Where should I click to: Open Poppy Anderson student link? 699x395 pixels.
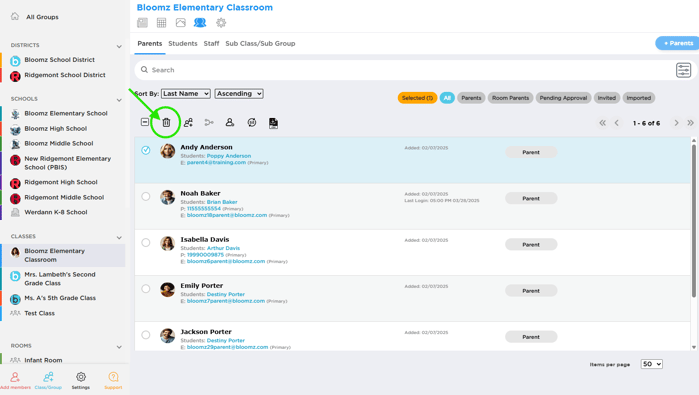click(229, 156)
